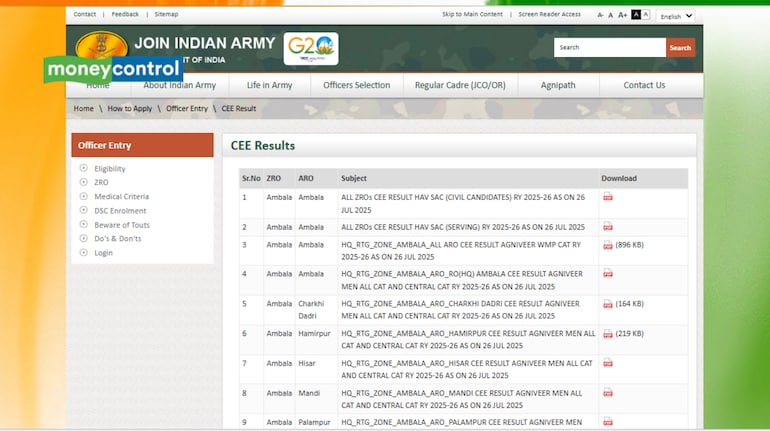
Task: Go to Contact Us menu item
Action: click(644, 85)
